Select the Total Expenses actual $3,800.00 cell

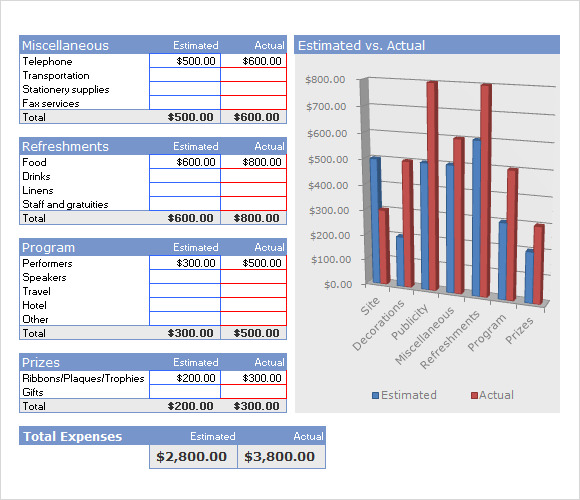281,457
